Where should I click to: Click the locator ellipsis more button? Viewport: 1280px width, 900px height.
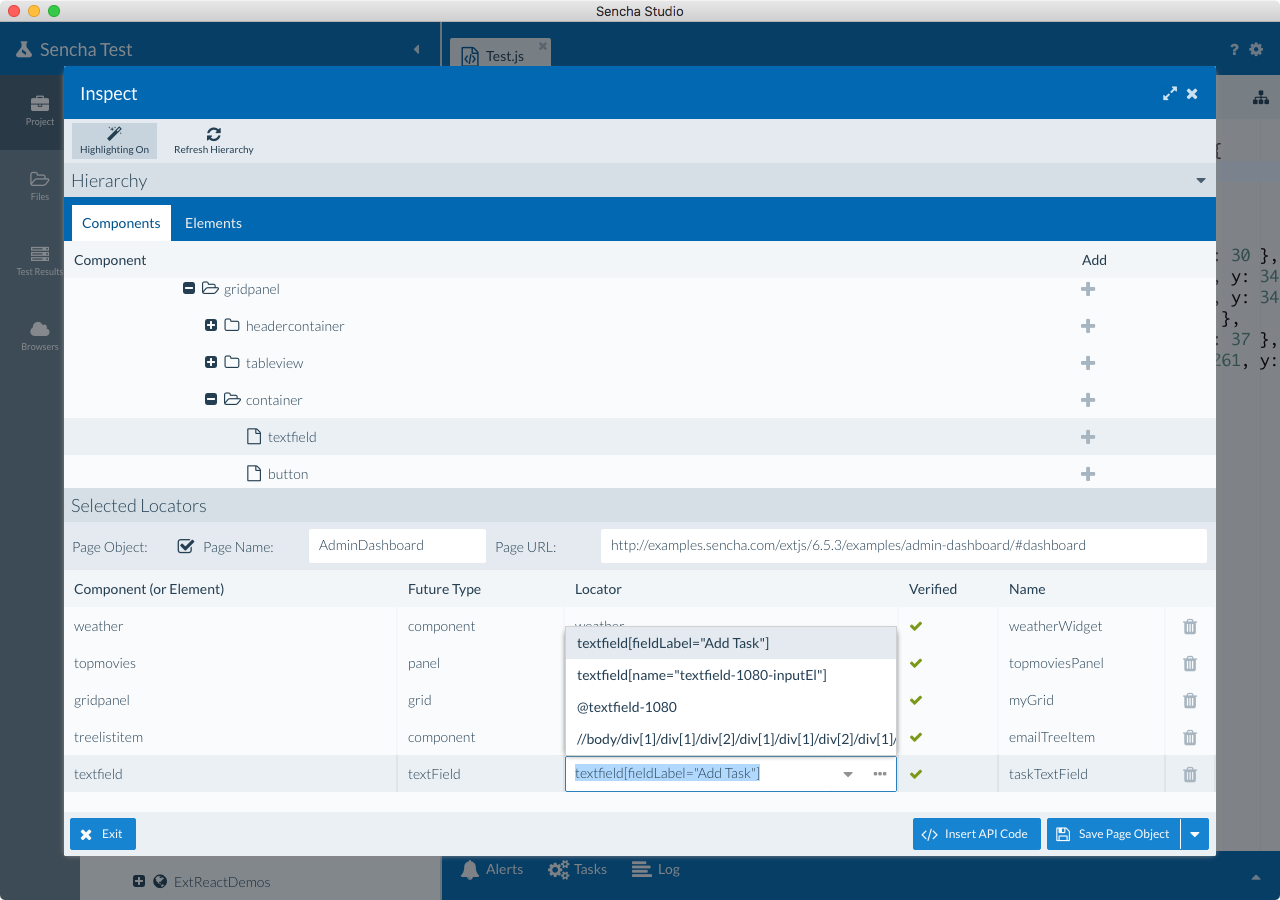880,774
